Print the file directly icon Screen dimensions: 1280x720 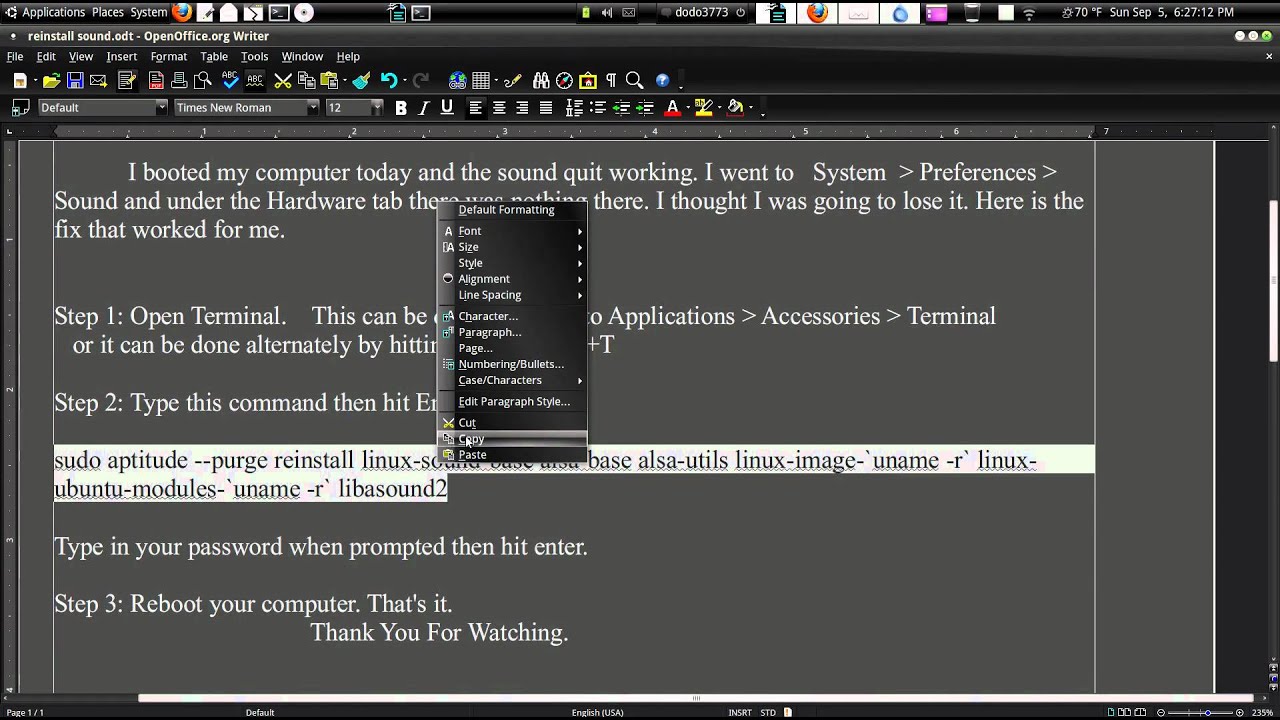coord(179,81)
